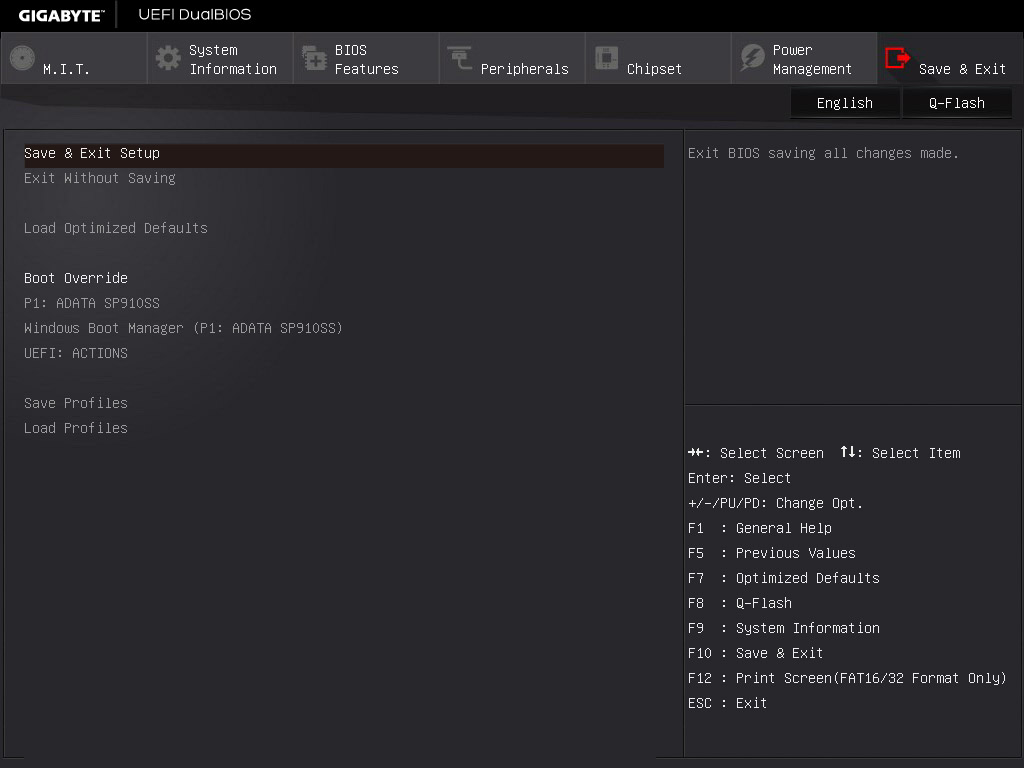
Task: Open the Load Profiles submenu
Action: click(76, 428)
